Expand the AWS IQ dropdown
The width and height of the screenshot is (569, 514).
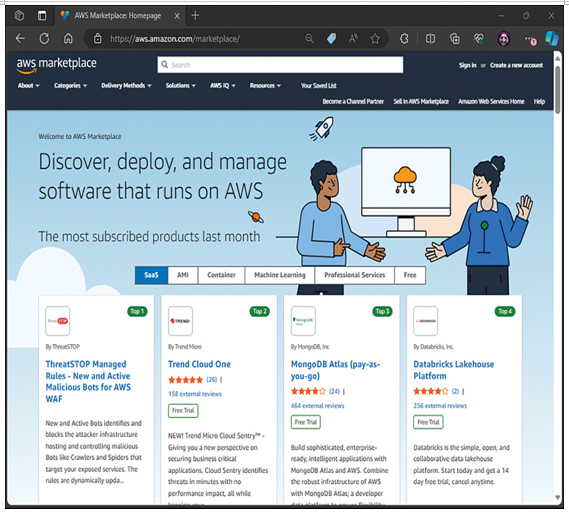[223, 86]
